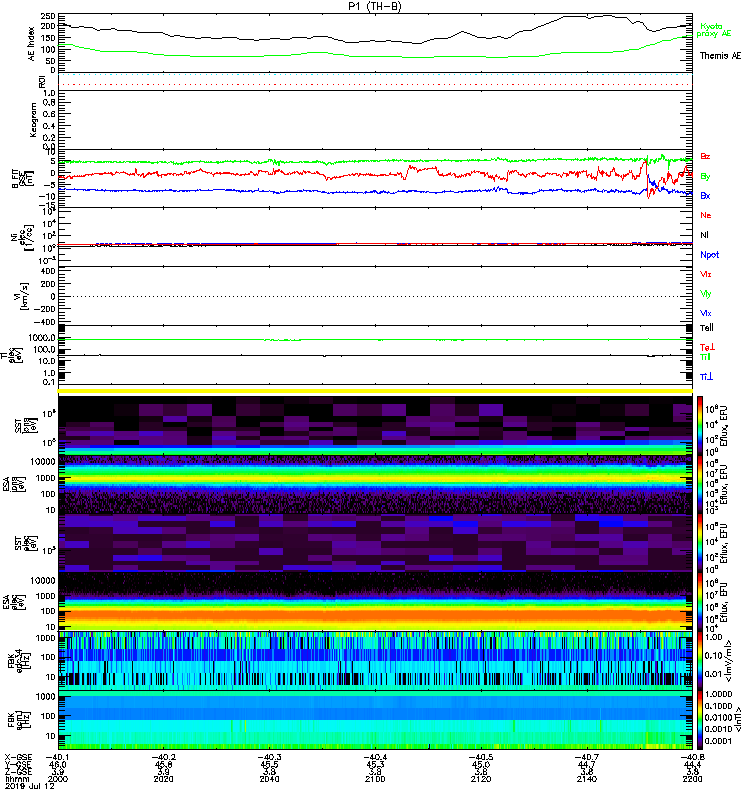Select the red Te perpendicular legend label
The height and width of the screenshot is (800, 750).
pos(707,347)
